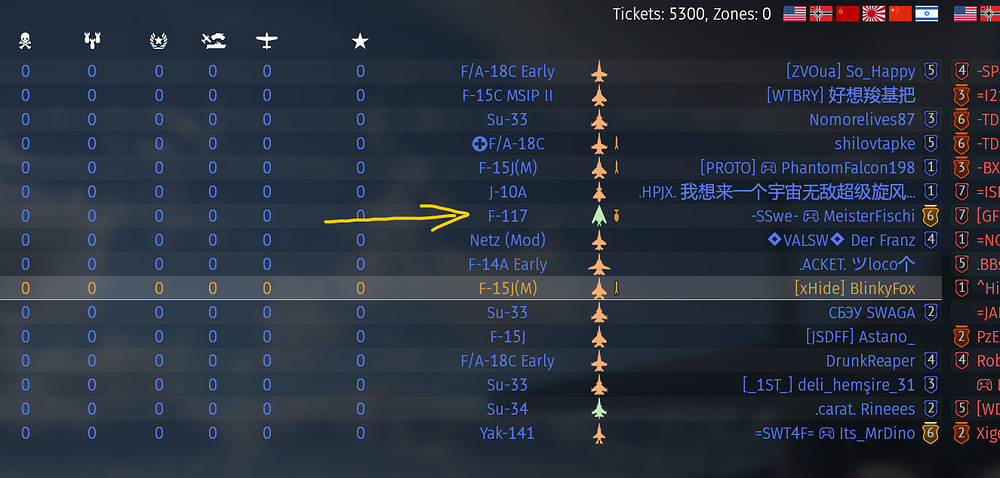Image resolution: width=1000 pixels, height=478 pixels.
Task: Click the gold rank 6 badge beside MeisterFischi
Action: click(930, 217)
